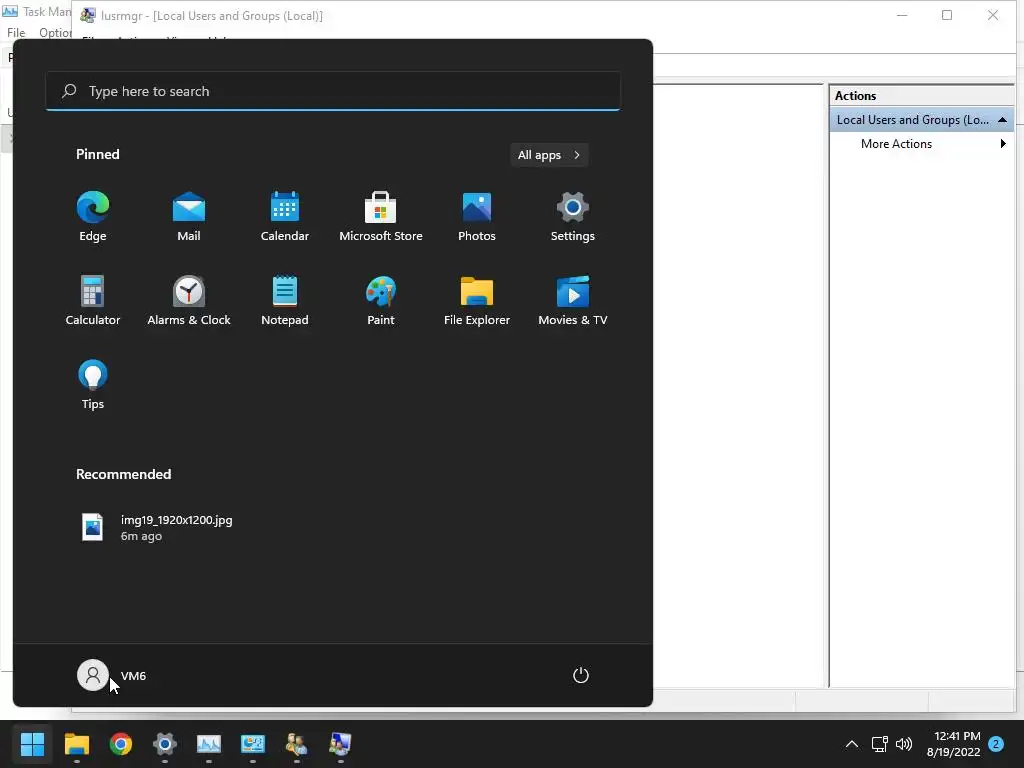Click the Start menu search field
Image resolution: width=1024 pixels, height=768 pixels.
click(333, 91)
